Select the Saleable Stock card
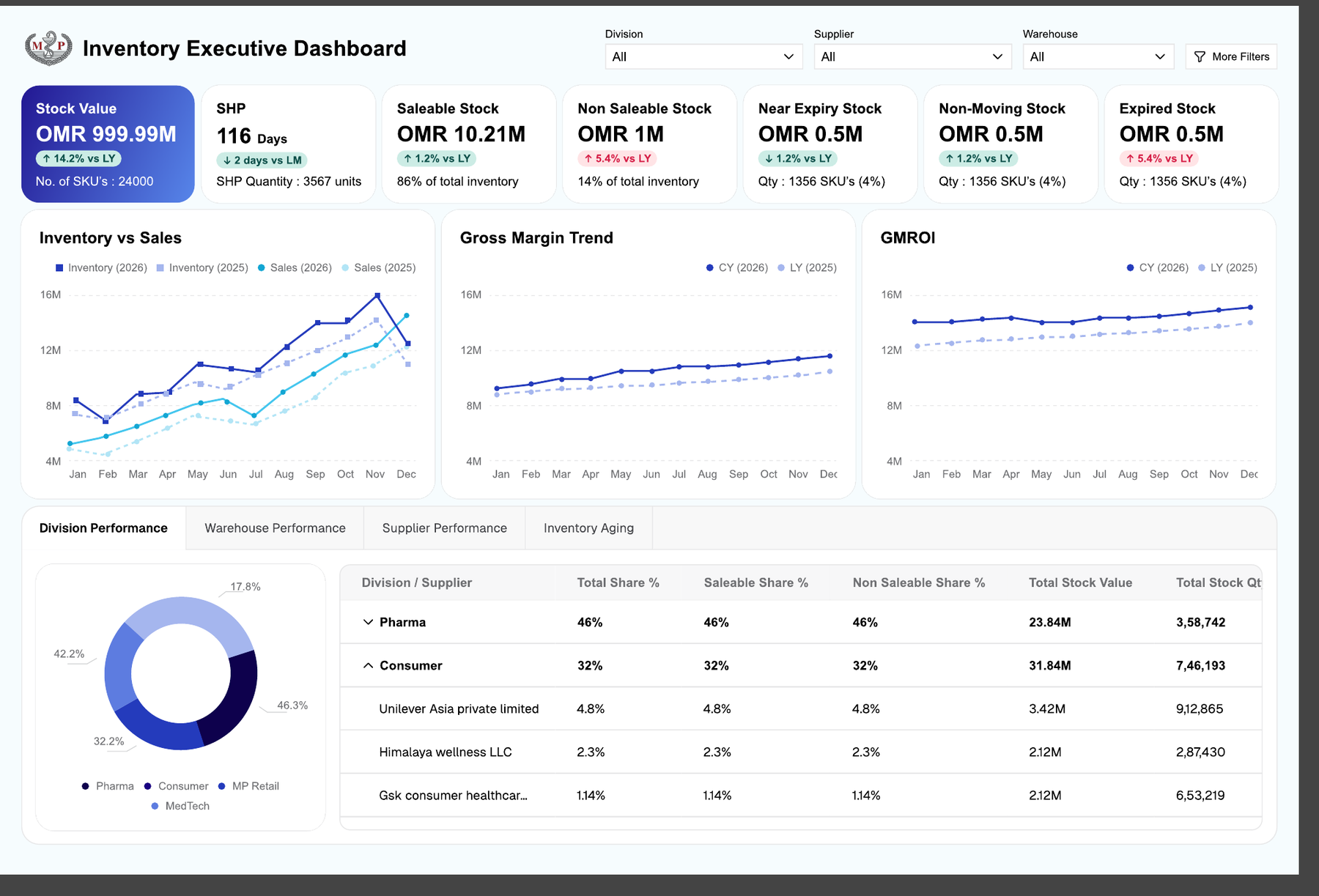The height and width of the screenshot is (896, 1319). pos(469,144)
